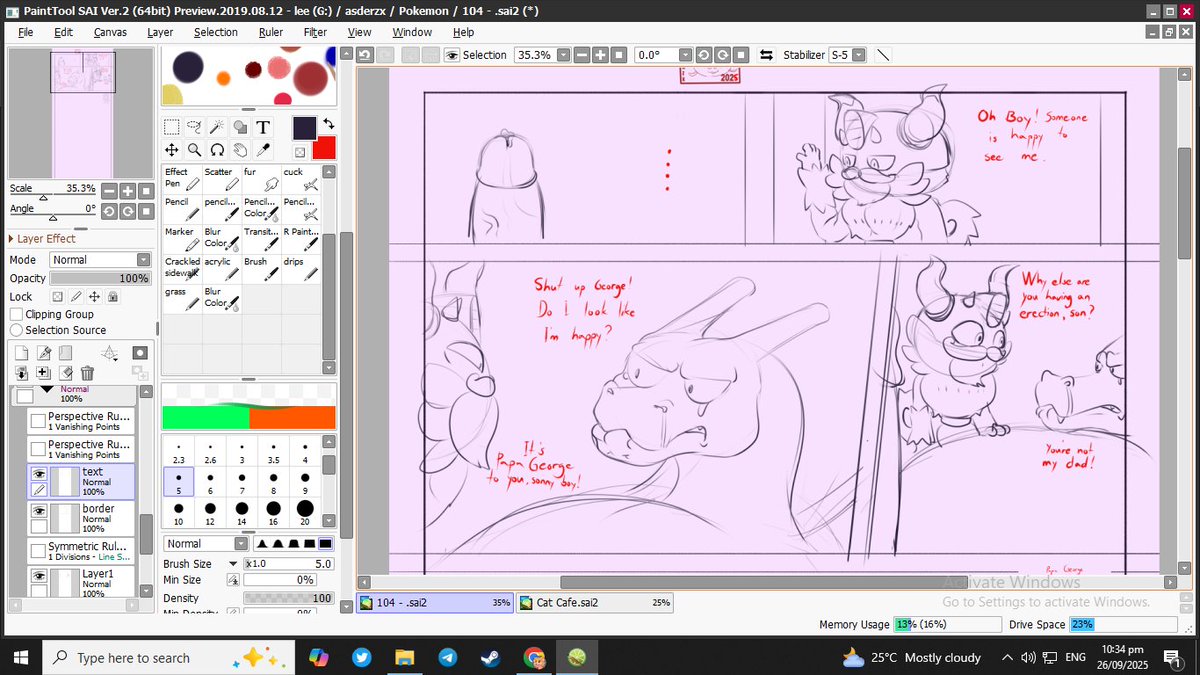Click the navigator Scale zoom-out minus button
Image resolution: width=1200 pixels, height=675 pixels.
tap(110, 190)
